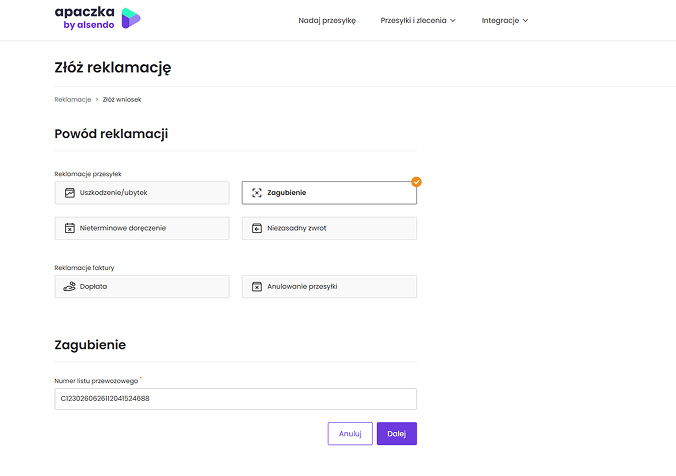
Task: Select the Uszkodzenie/ubytek complaint reason
Action: tap(142, 193)
